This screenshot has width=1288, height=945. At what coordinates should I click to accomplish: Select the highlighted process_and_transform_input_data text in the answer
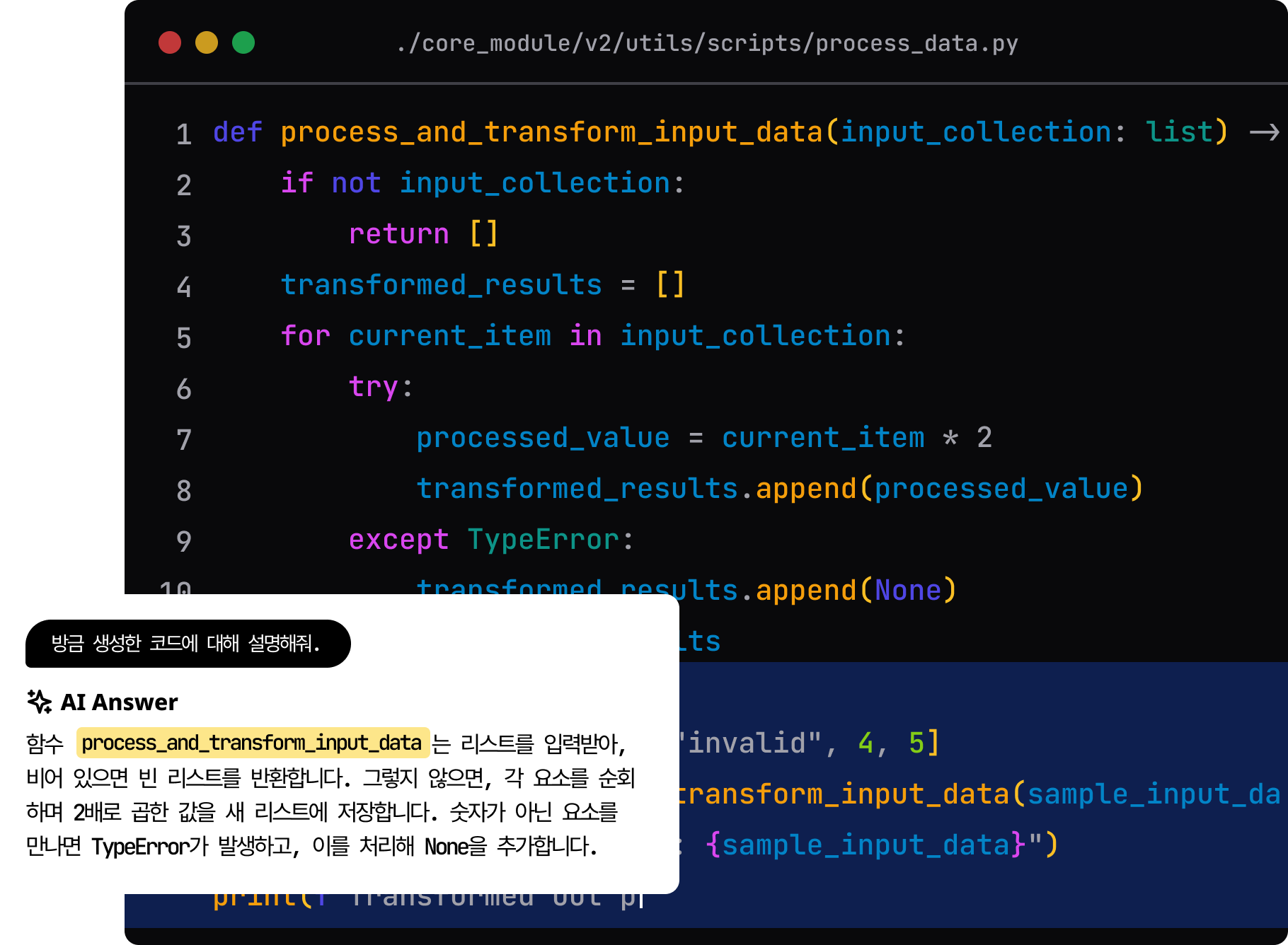coord(250,743)
